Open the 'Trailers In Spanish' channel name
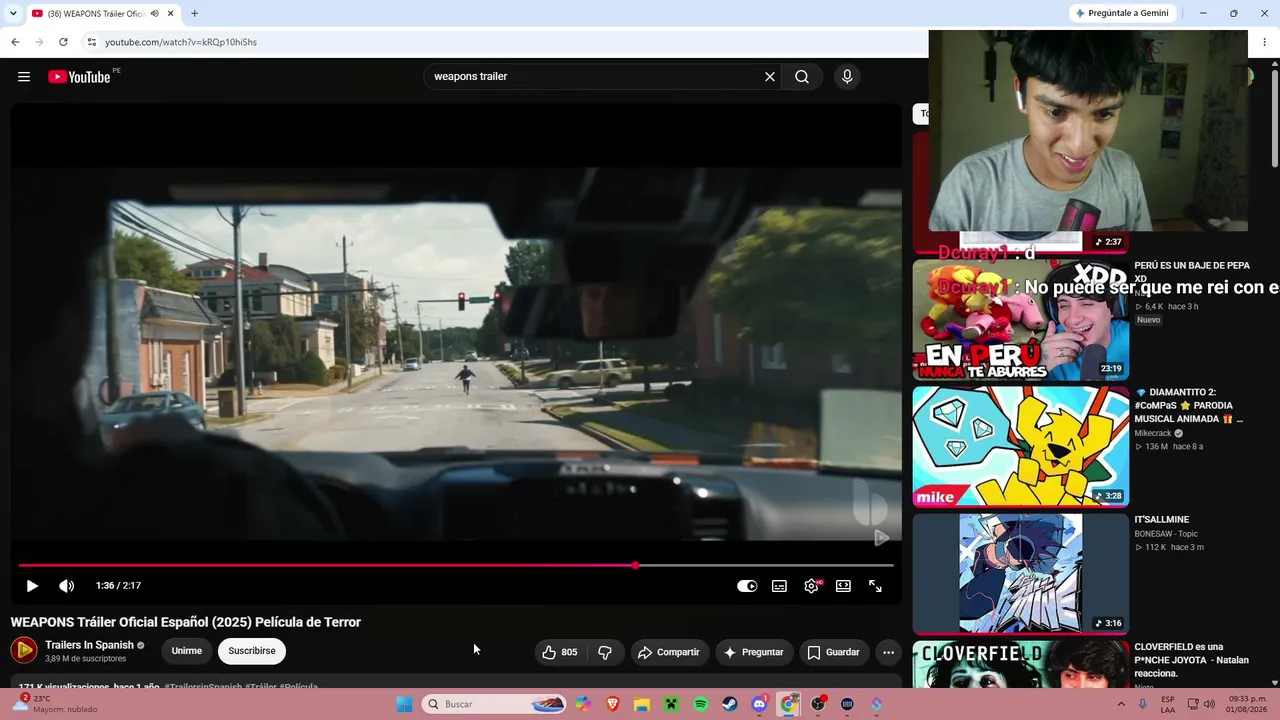 [x=89, y=645]
